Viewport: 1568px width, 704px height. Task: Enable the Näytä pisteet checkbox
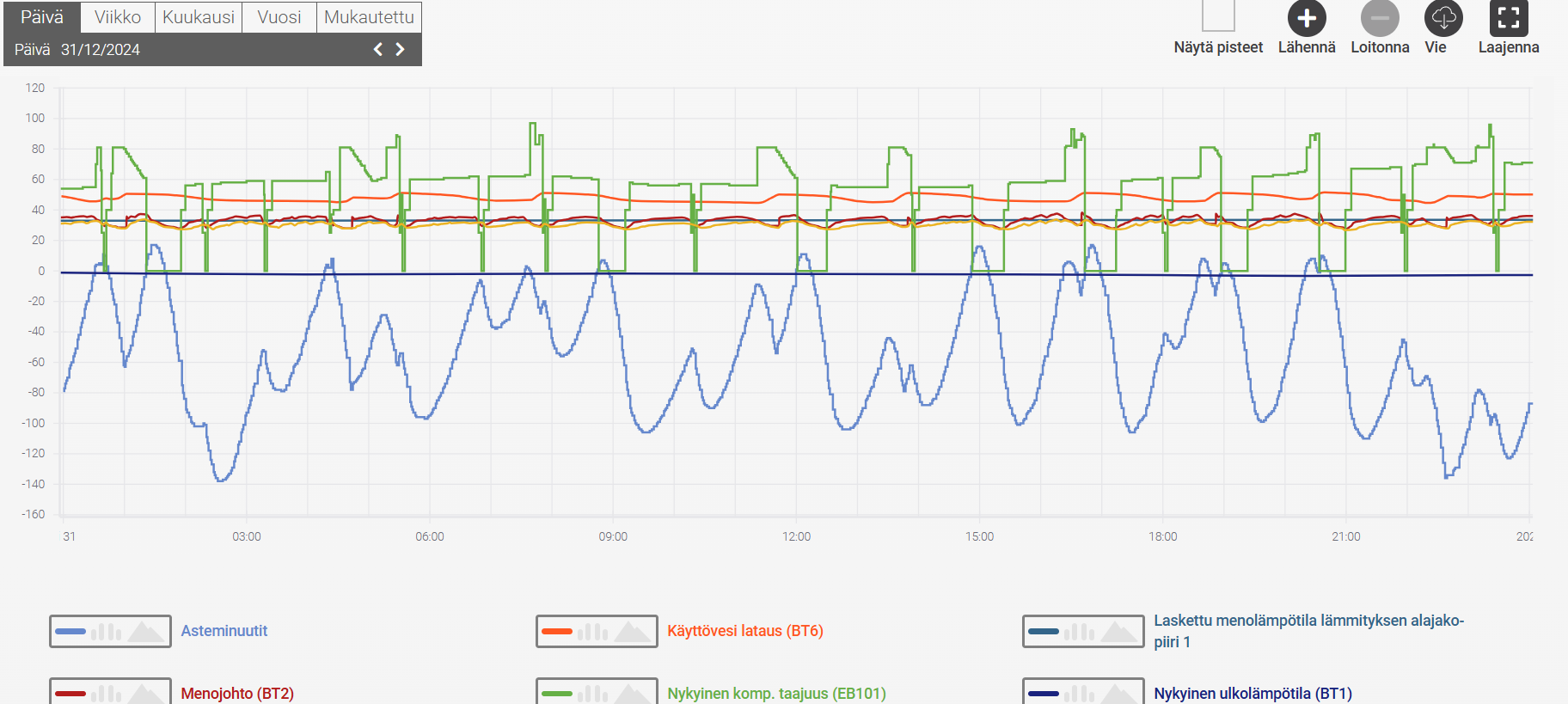(x=1218, y=15)
